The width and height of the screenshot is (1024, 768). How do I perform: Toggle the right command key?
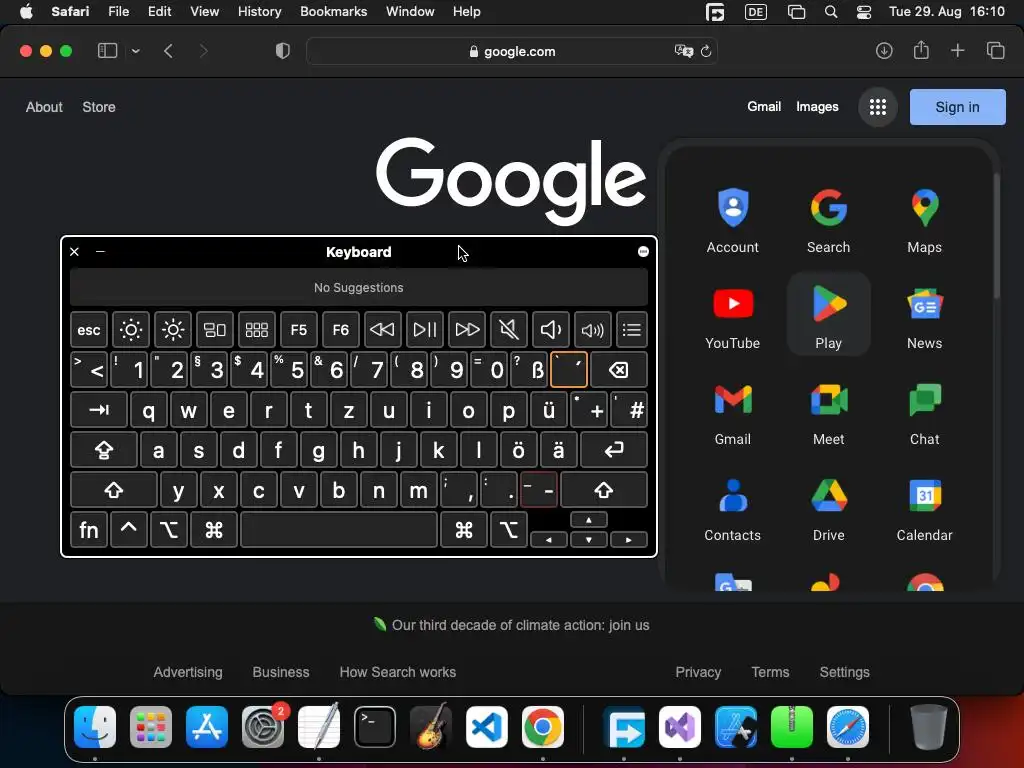[x=464, y=530]
